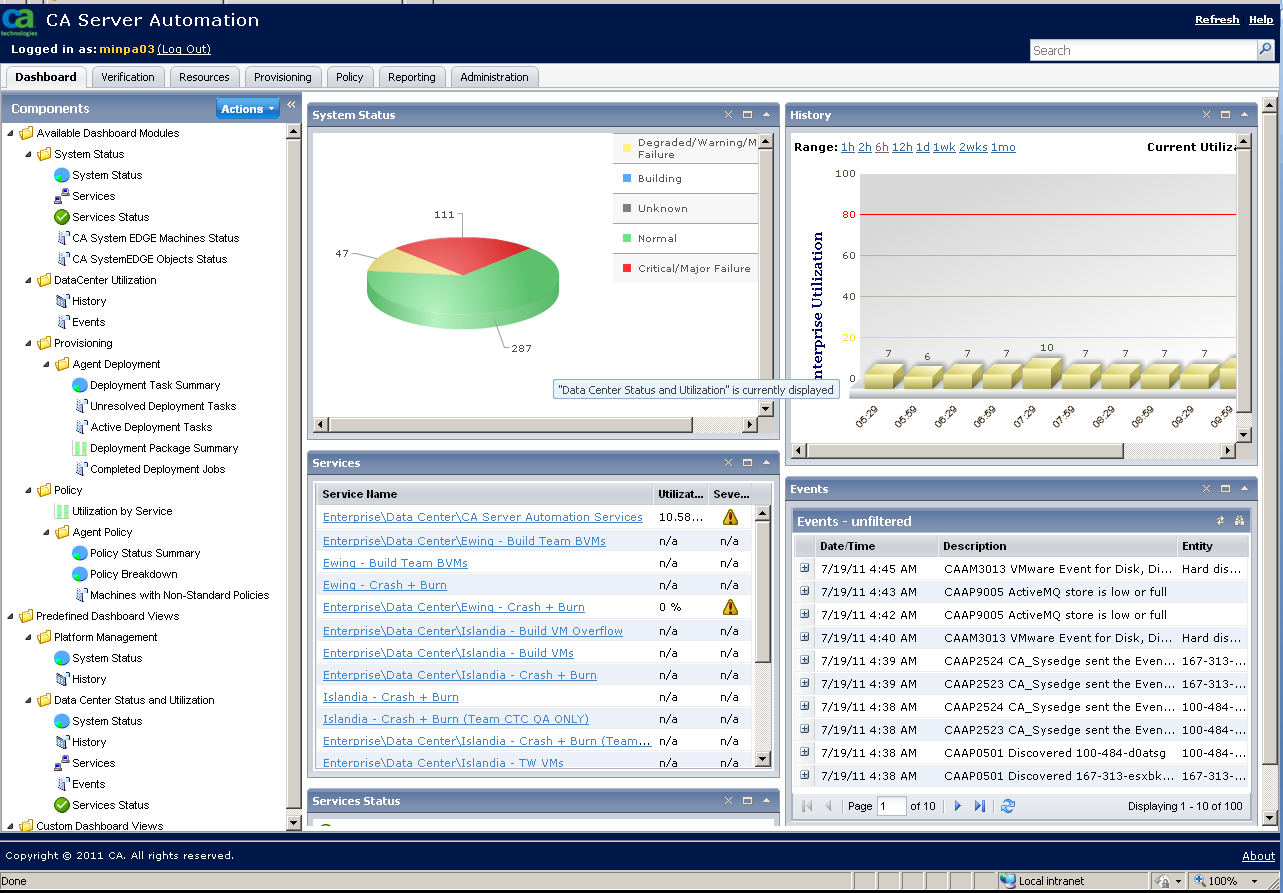Click the globe icon beside Deployment Task Summary
Image resolution: width=1283 pixels, height=893 pixels.
click(80, 385)
